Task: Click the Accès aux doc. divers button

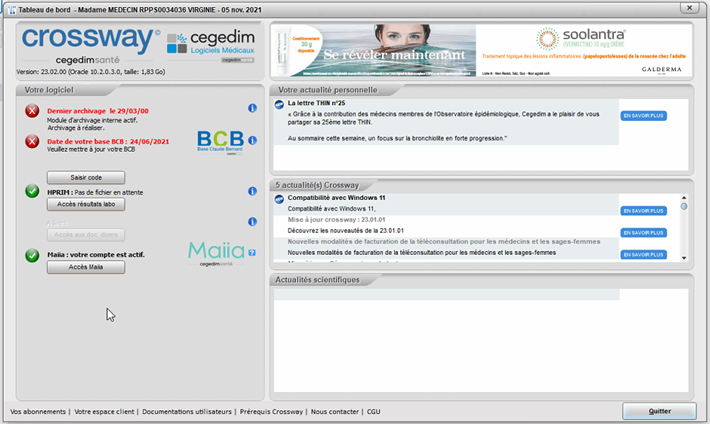Action: click(x=86, y=235)
